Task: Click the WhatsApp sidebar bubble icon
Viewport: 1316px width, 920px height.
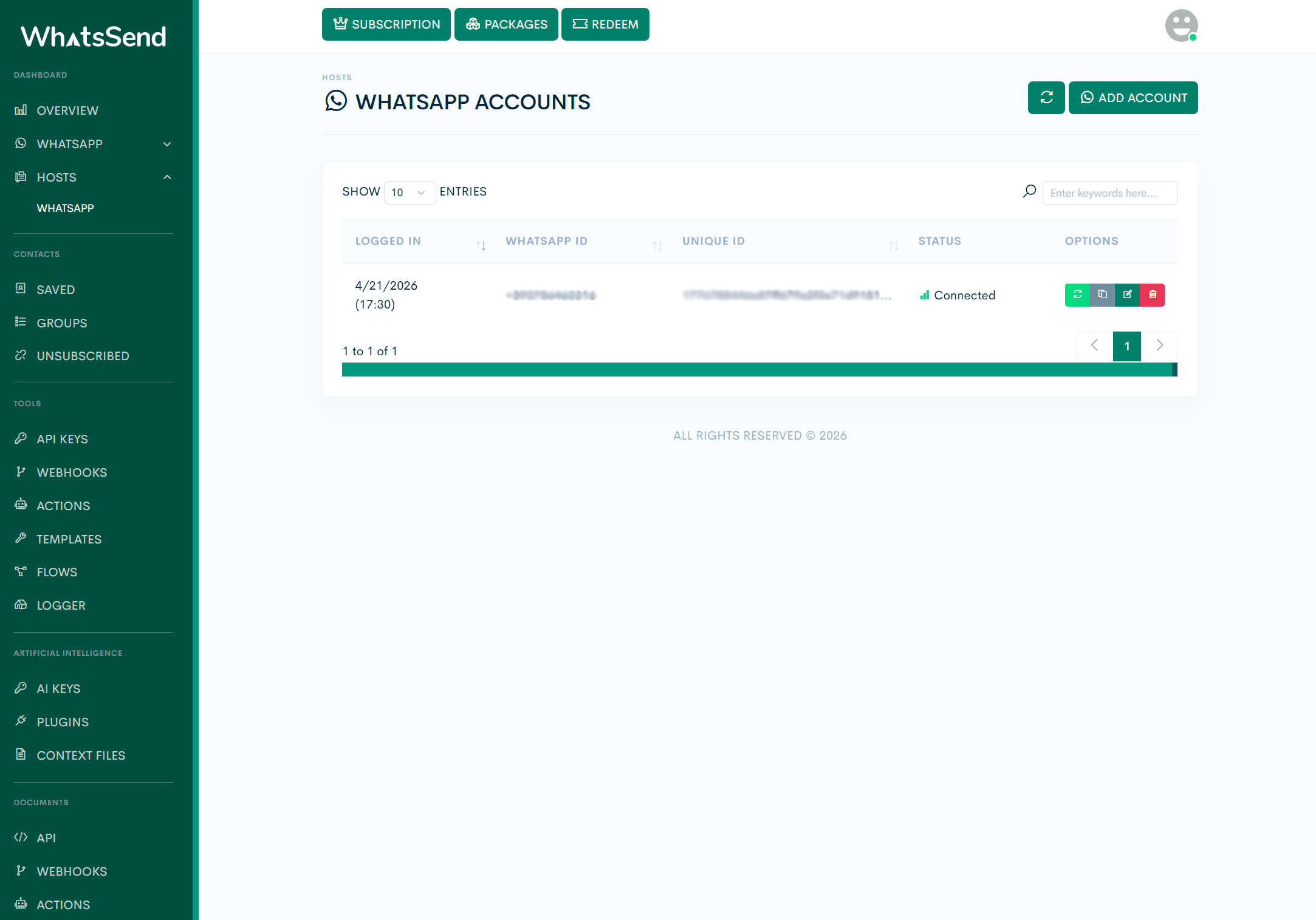Action: pyautogui.click(x=21, y=143)
